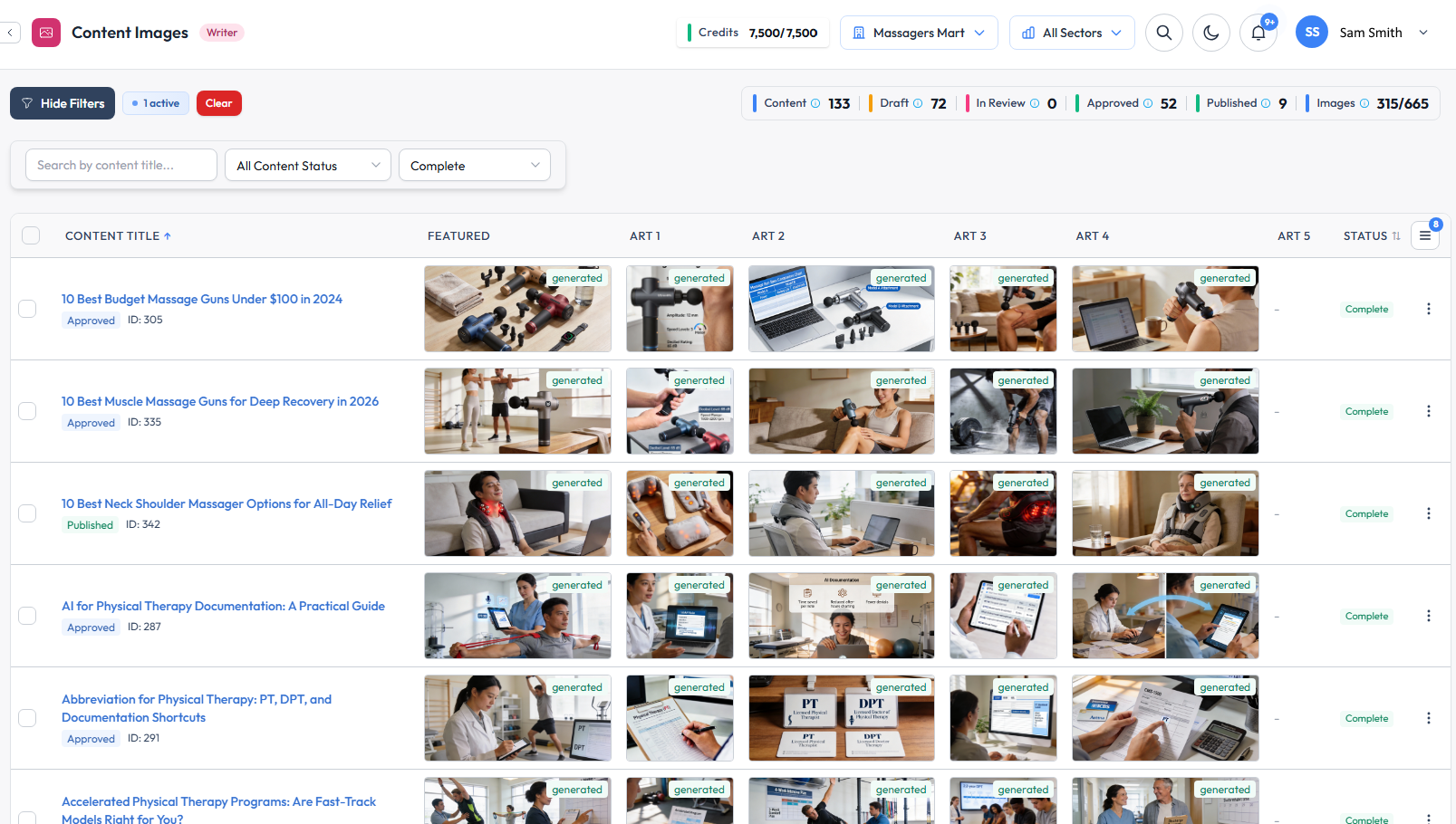Expand the Massagers Mart project selector
Screen dimensions: 1456x824
point(918,33)
